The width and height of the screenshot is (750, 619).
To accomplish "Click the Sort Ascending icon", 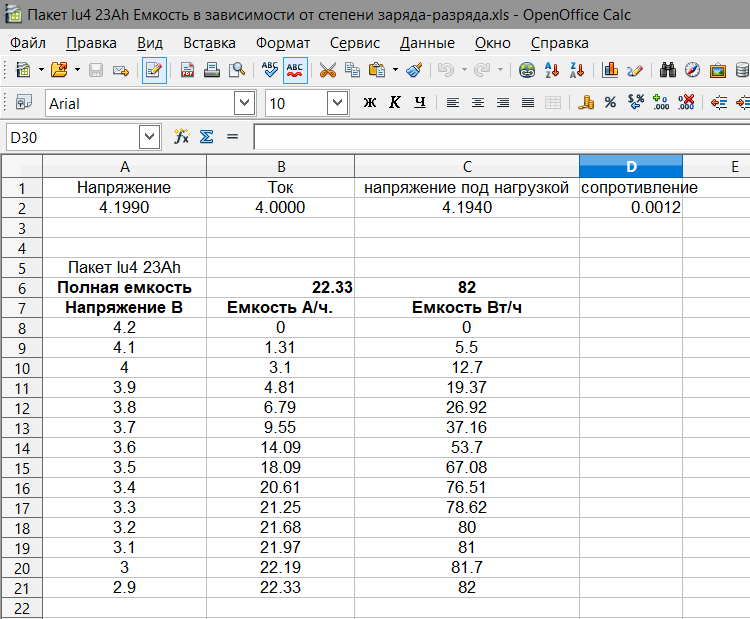I will click(551, 70).
